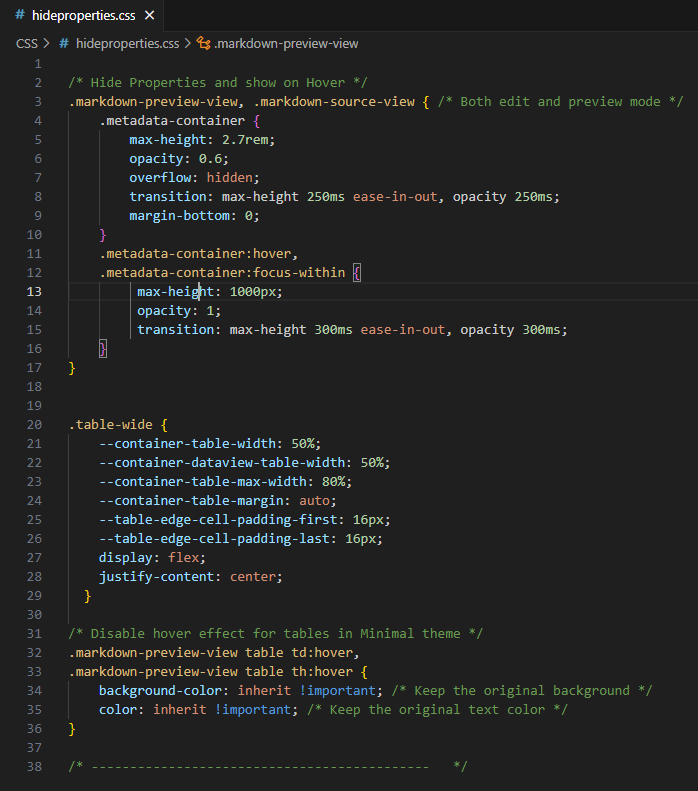The image size is (698, 791).
Task: Click the highlighted opening brace after focus-within
Action: click(x=357, y=273)
